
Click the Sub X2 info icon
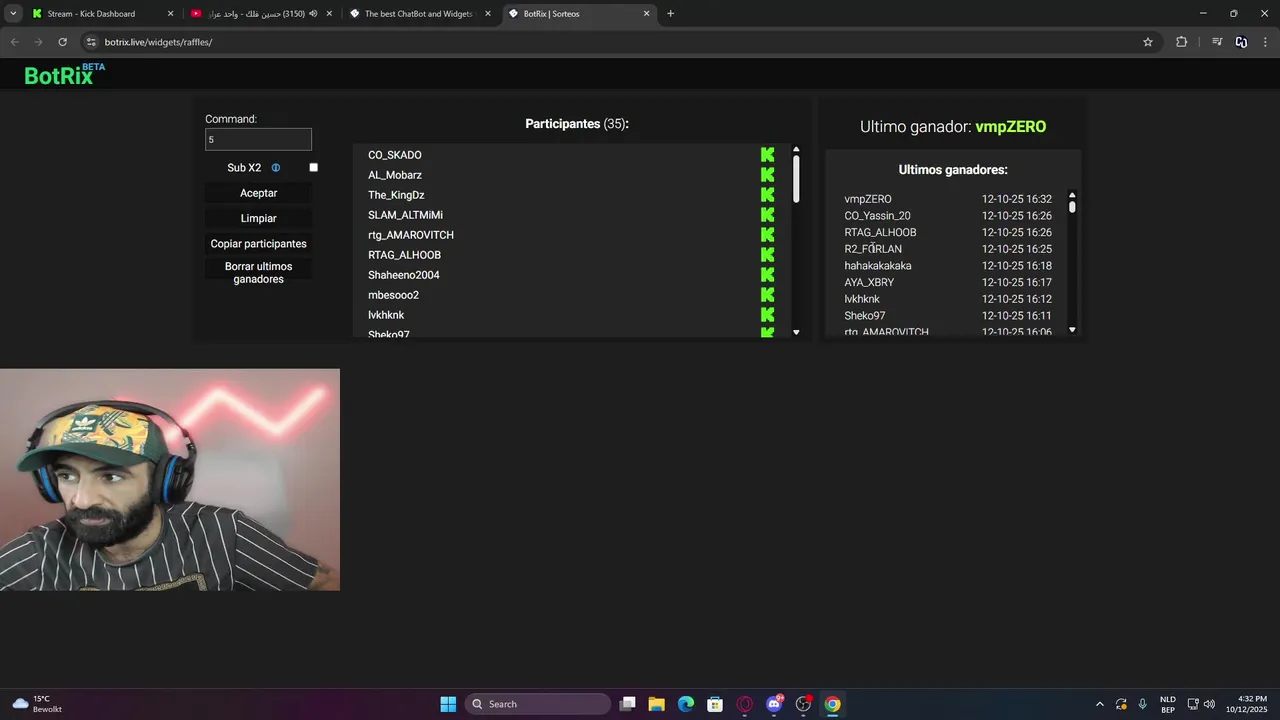[276, 168]
